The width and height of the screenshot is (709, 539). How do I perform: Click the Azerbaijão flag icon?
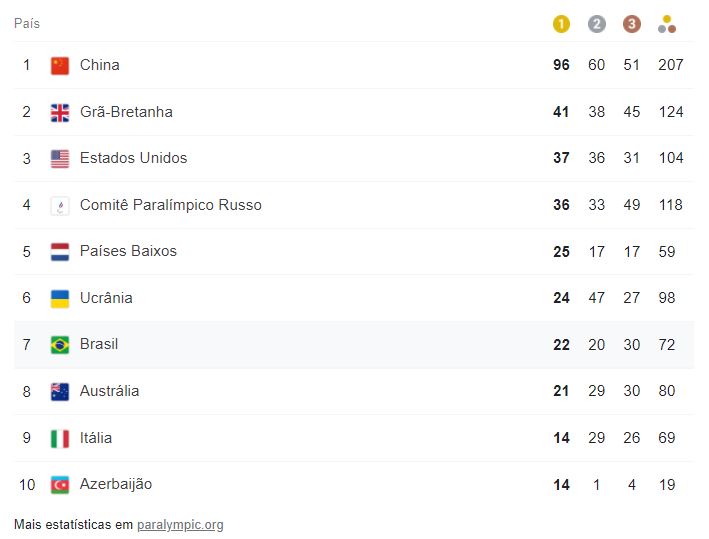[x=60, y=485]
